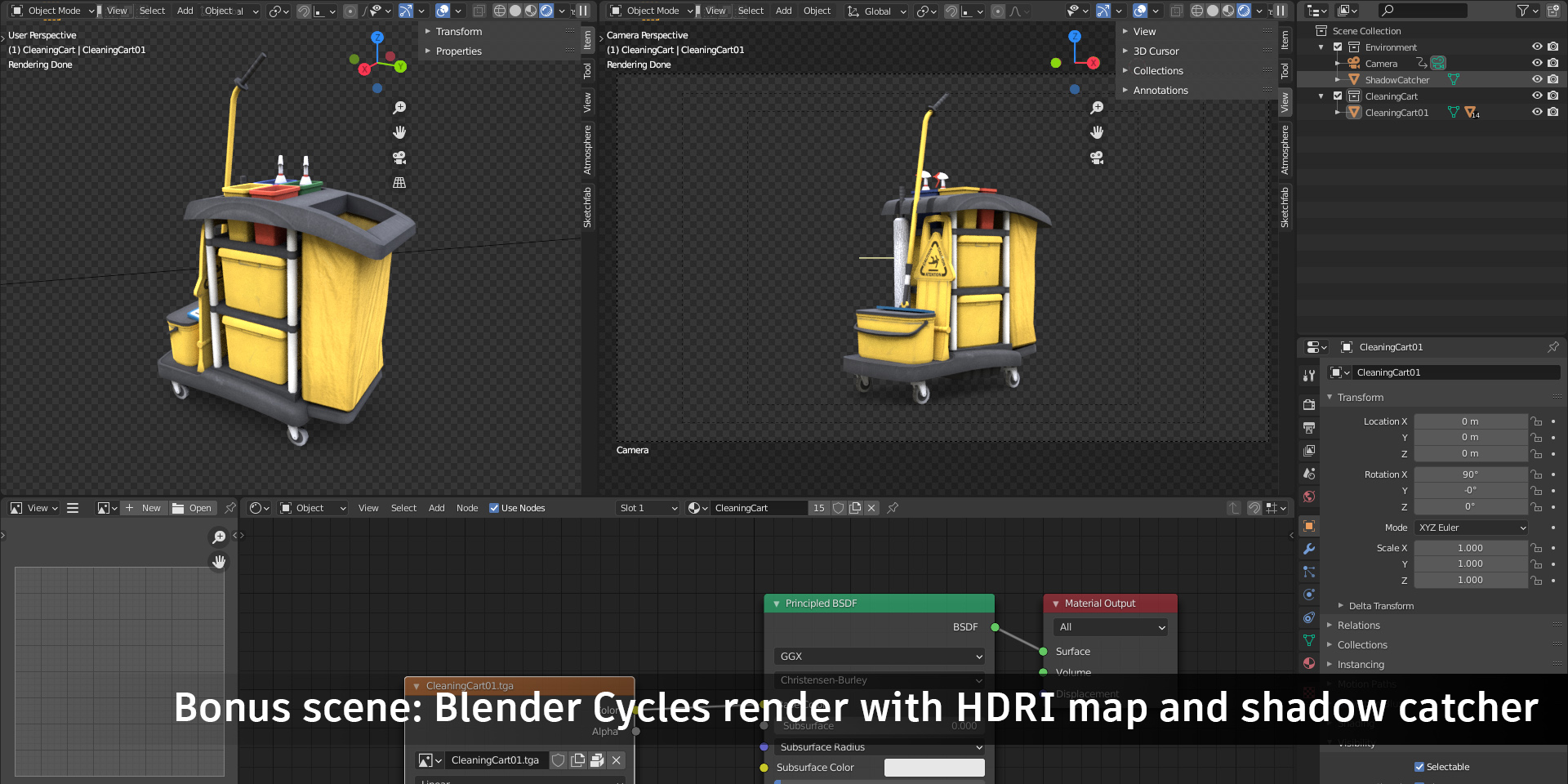Click pan hand gizmo in left viewport

click(399, 132)
